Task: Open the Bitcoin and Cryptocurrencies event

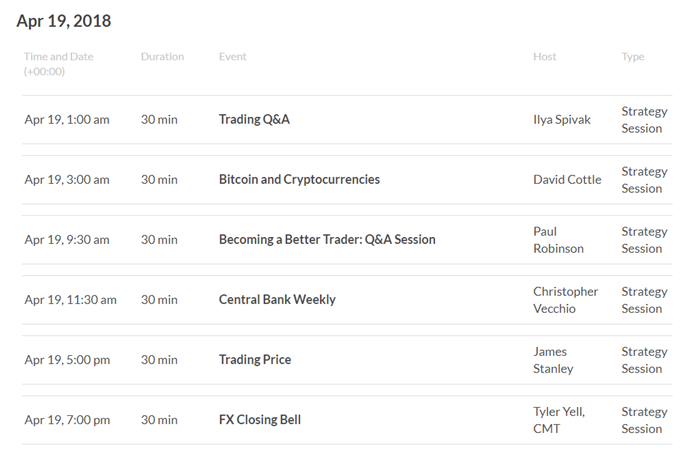Action: [x=299, y=180]
